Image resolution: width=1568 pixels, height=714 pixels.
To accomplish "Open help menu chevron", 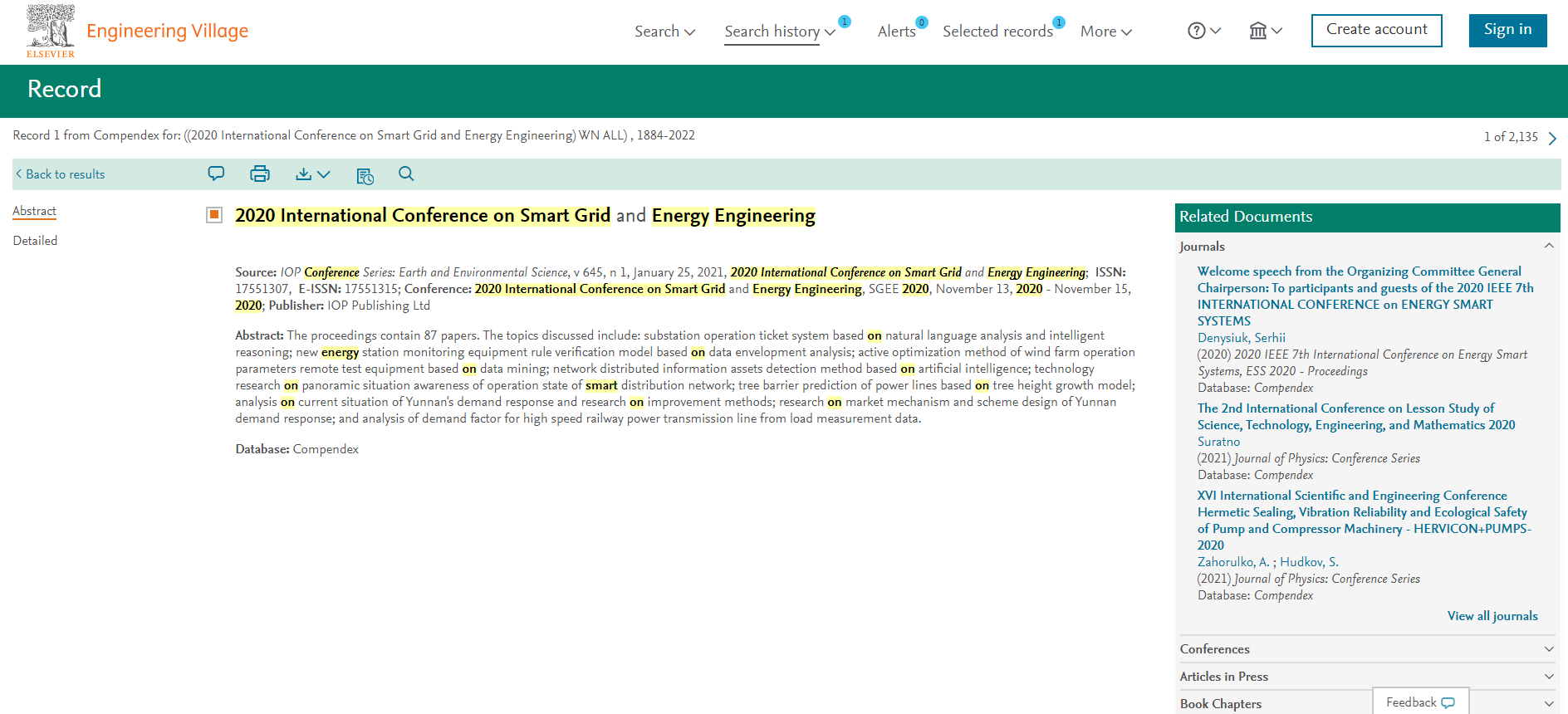I will (1216, 31).
